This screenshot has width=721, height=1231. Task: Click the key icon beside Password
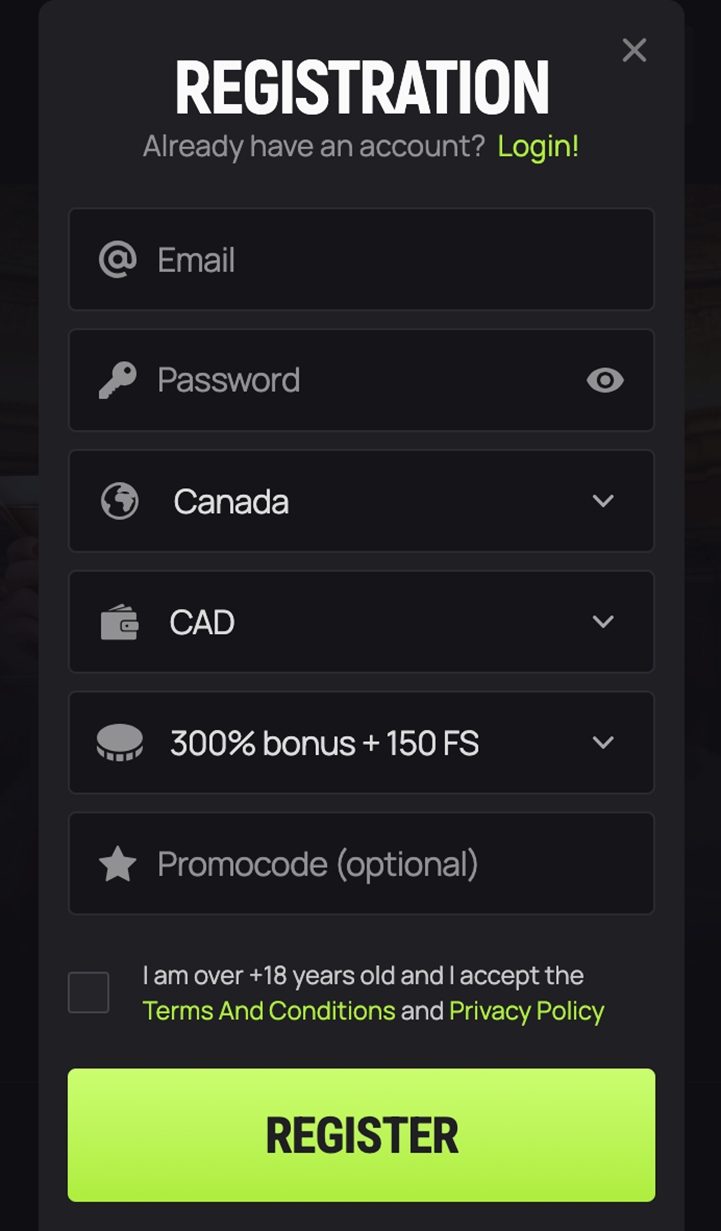(x=118, y=380)
